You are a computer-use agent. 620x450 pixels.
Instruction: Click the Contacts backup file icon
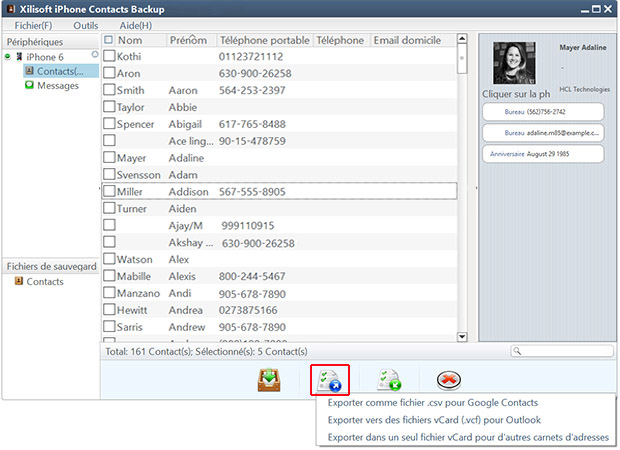pyautogui.click(x=19, y=281)
